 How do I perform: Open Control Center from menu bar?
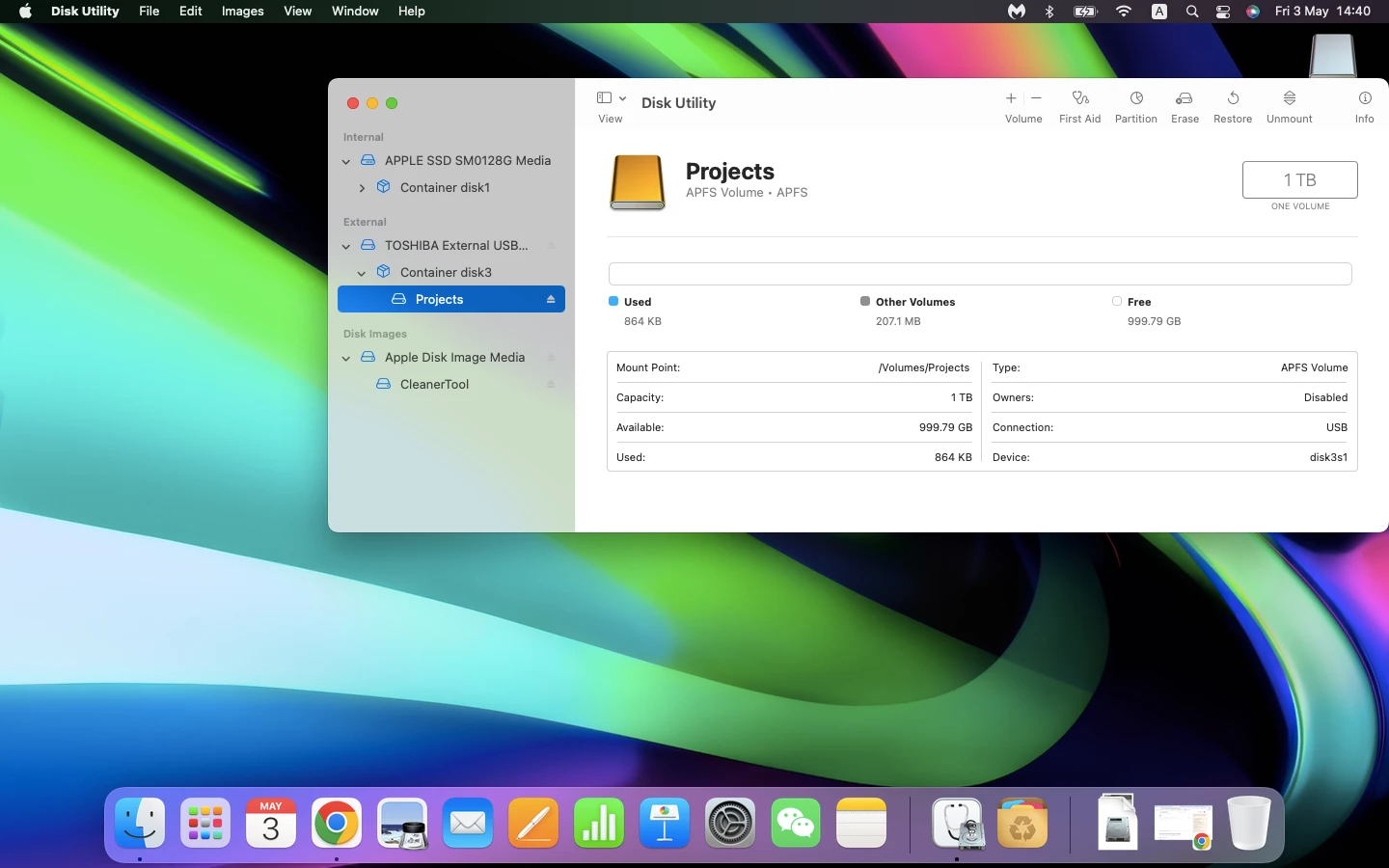coord(1223,12)
